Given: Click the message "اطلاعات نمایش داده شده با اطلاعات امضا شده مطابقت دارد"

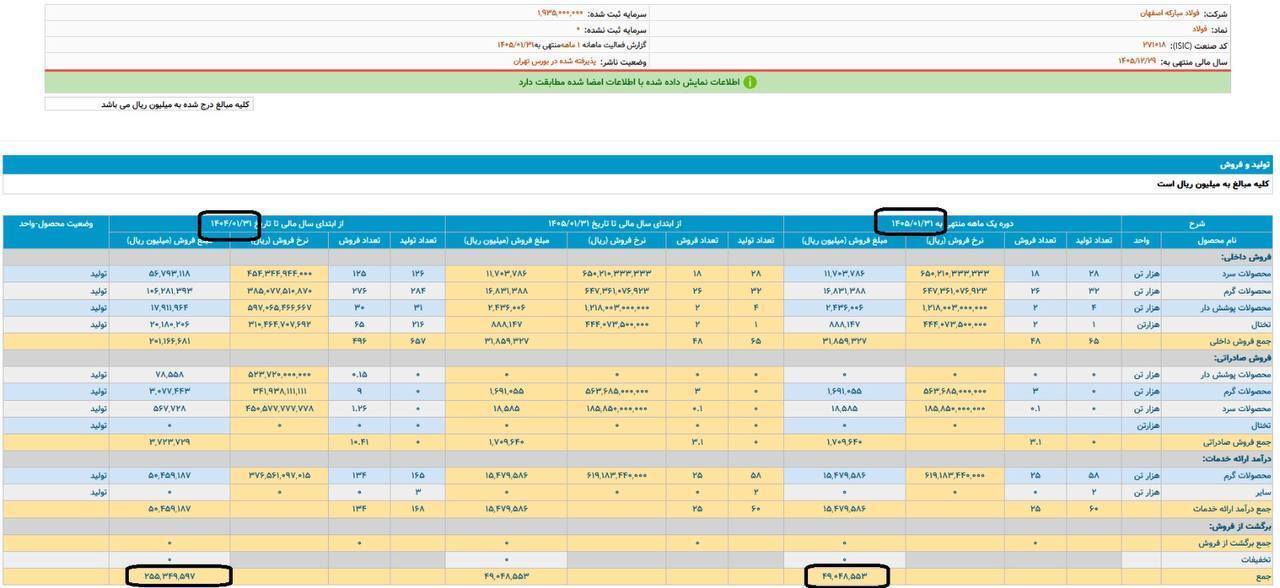Looking at the screenshot, I should click(x=629, y=82).
